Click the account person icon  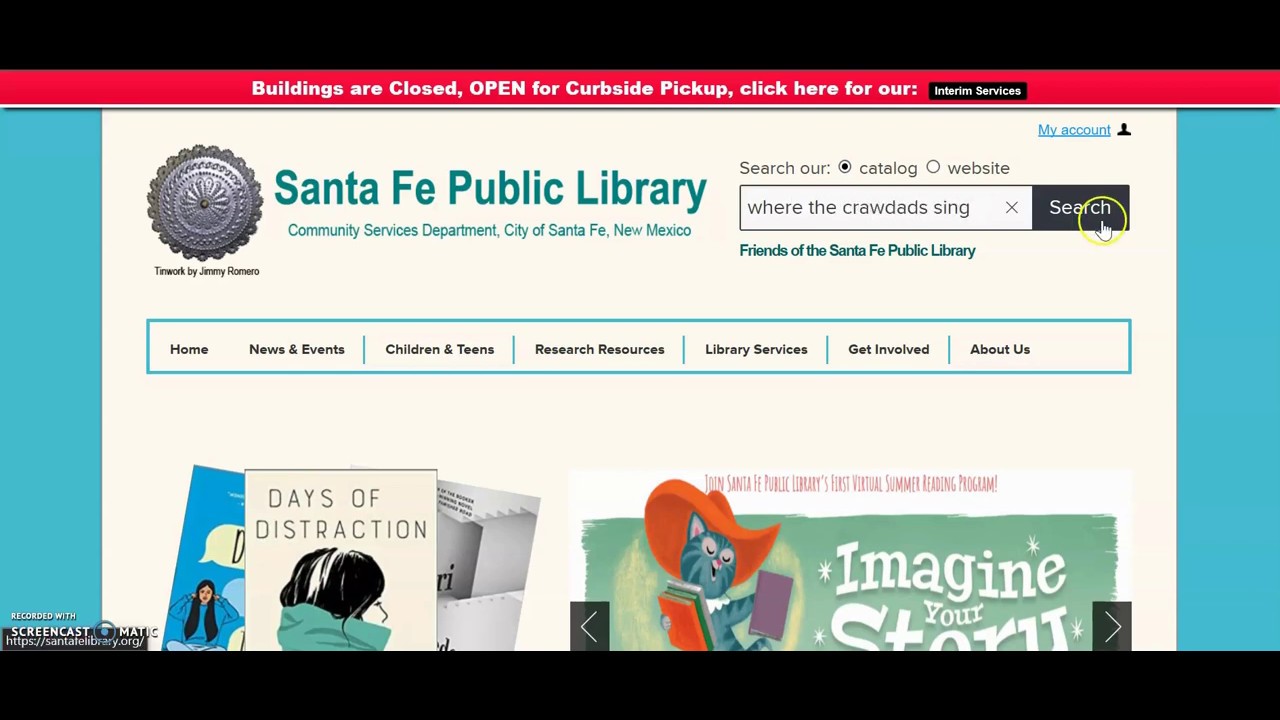(1124, 130)
